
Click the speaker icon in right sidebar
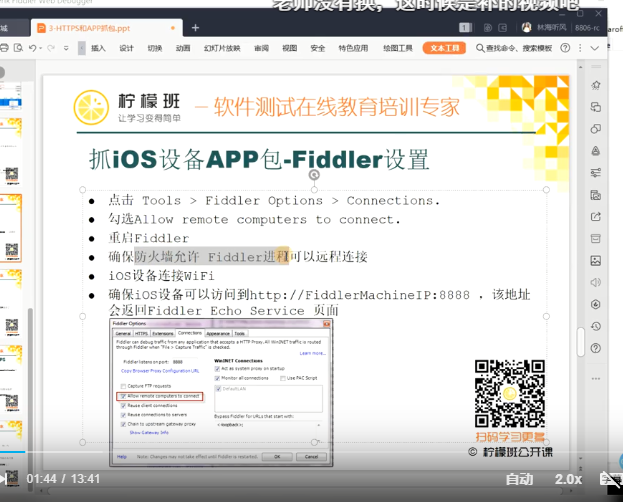[596, 283]
